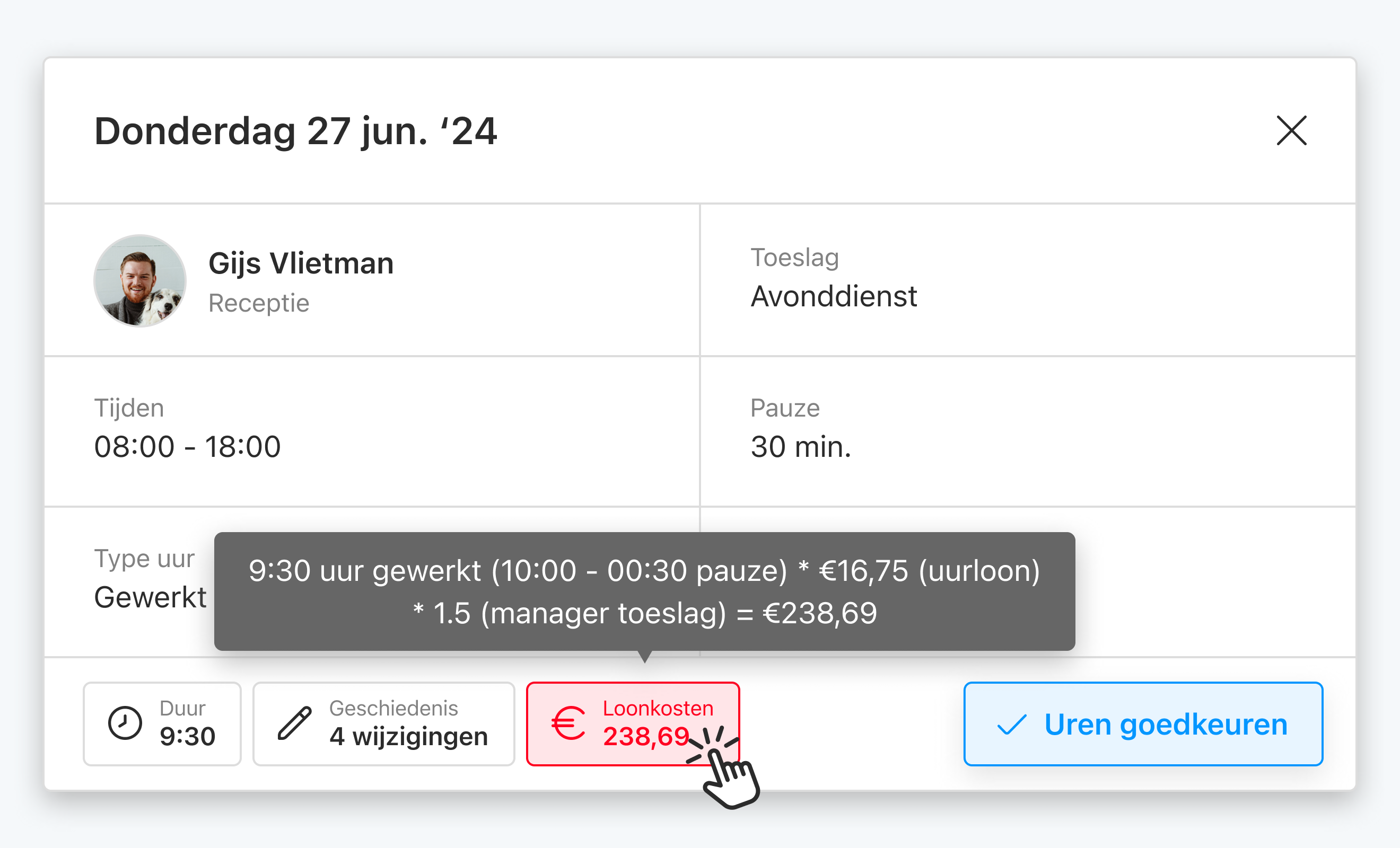Click the Avonddienst toeslag value
Image resolution: width=1400 pixels, height=848 pixels.
click(834, 295)
